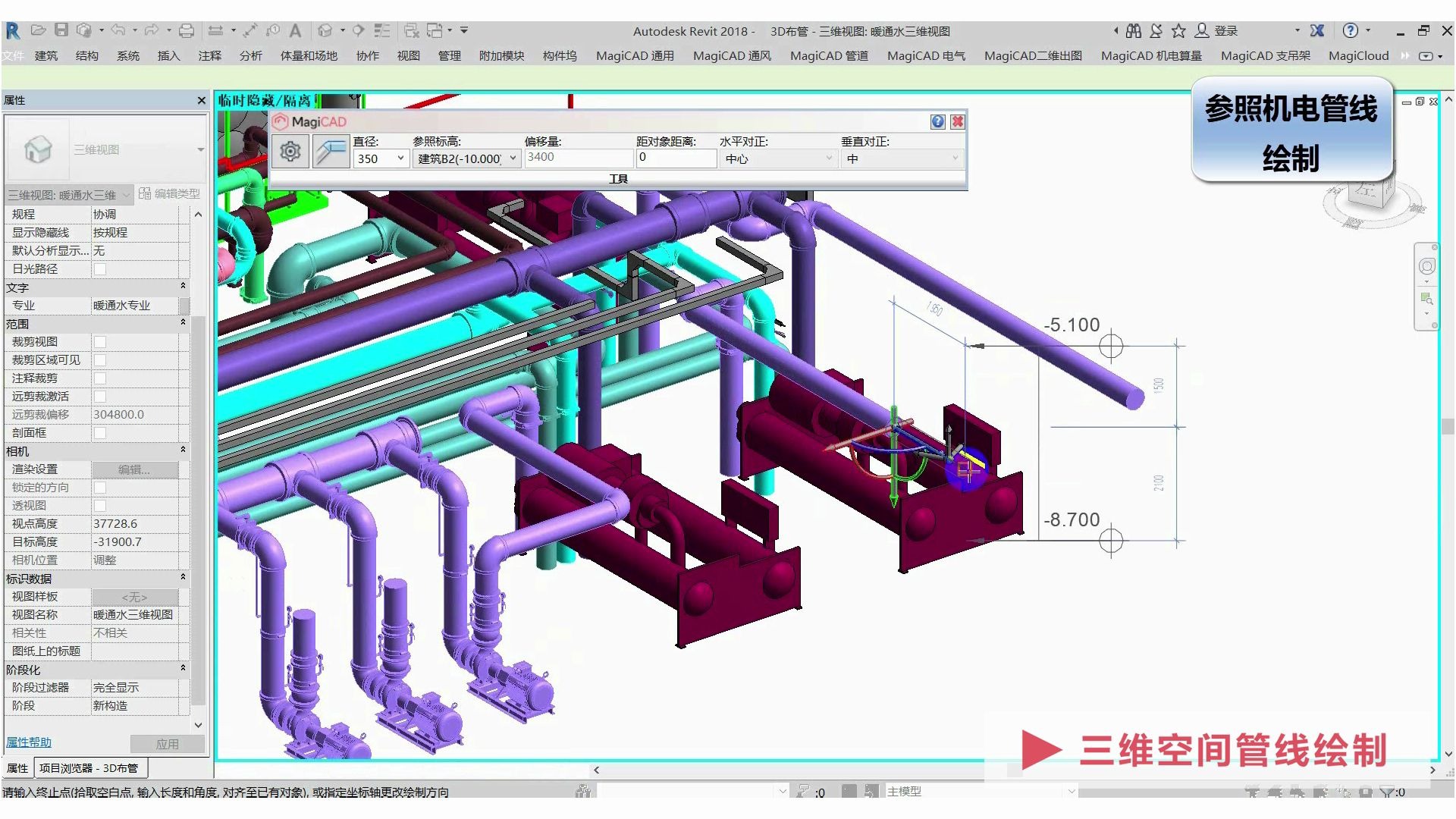Open the MagiCAD 管道 ribbon tab
Viewport: 1456px width, 819px height.
pyautogui.click(x=829, y=55)
